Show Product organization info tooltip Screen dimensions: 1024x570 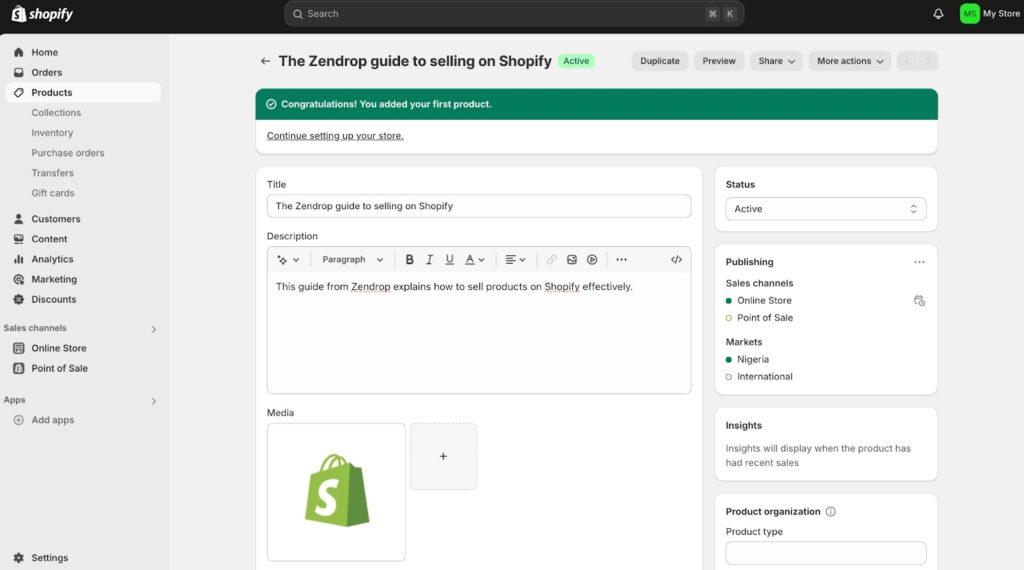pos(830,511)
